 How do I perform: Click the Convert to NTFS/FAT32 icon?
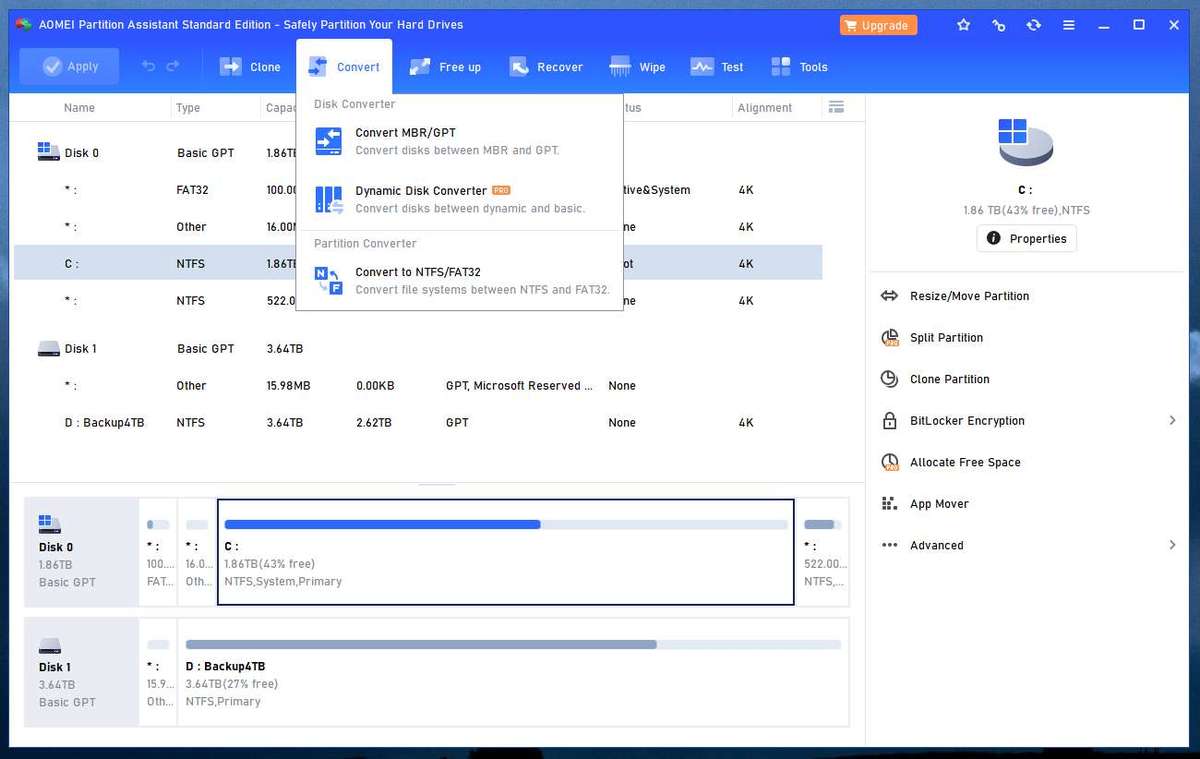click(329, 281)
